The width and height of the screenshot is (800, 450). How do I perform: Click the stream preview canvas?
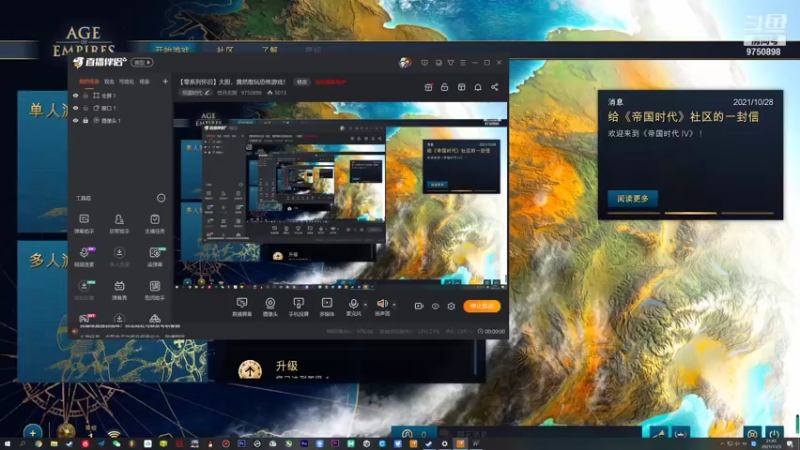[x=340, y=196]
